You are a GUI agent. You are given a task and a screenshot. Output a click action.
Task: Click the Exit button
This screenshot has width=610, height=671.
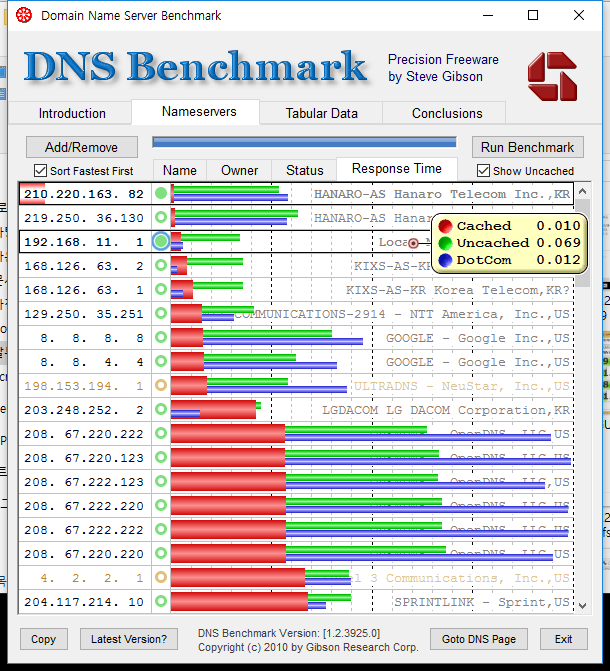(x=563, y=639)
